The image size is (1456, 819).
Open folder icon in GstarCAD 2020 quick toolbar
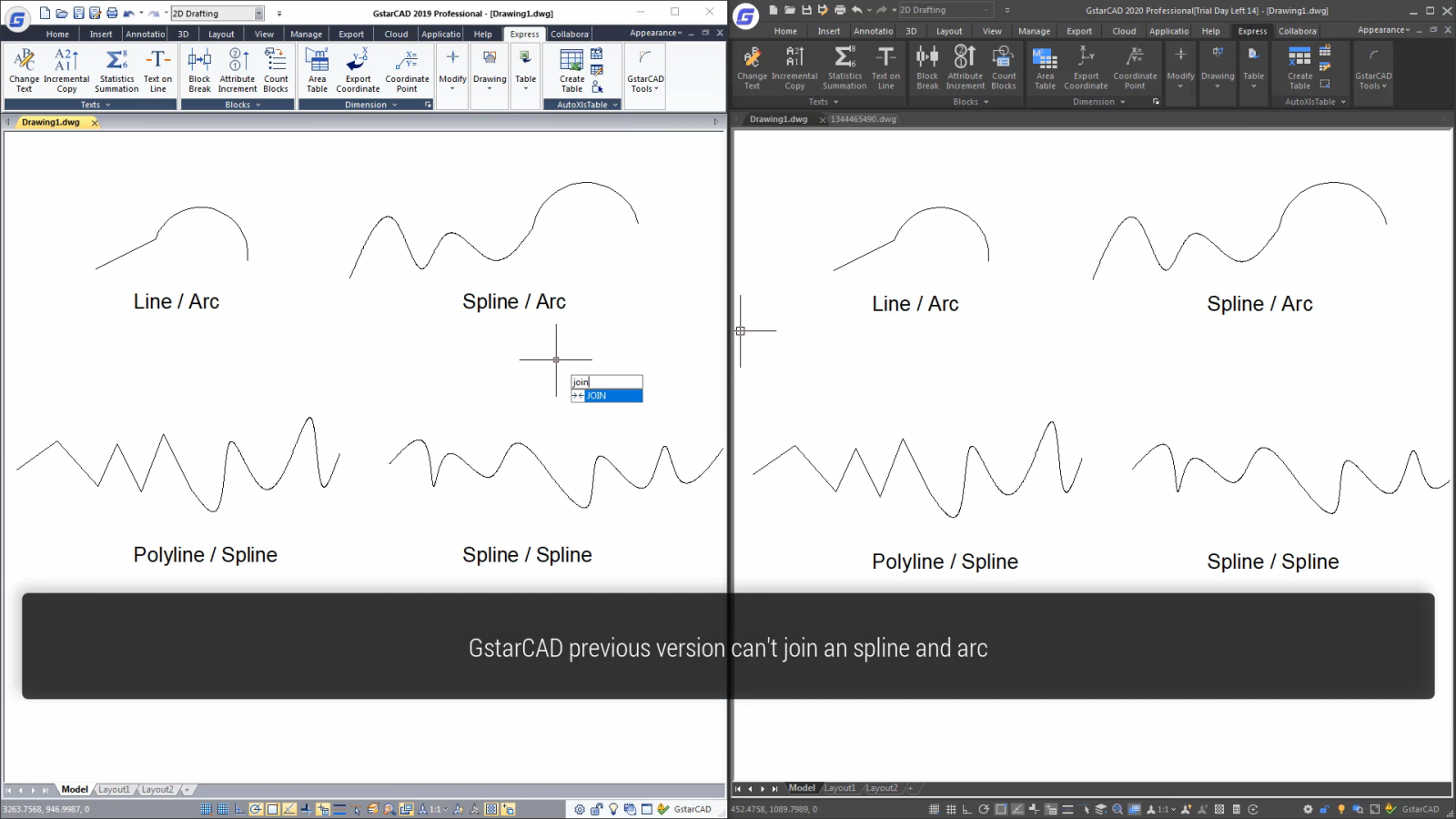coord(789,10)
